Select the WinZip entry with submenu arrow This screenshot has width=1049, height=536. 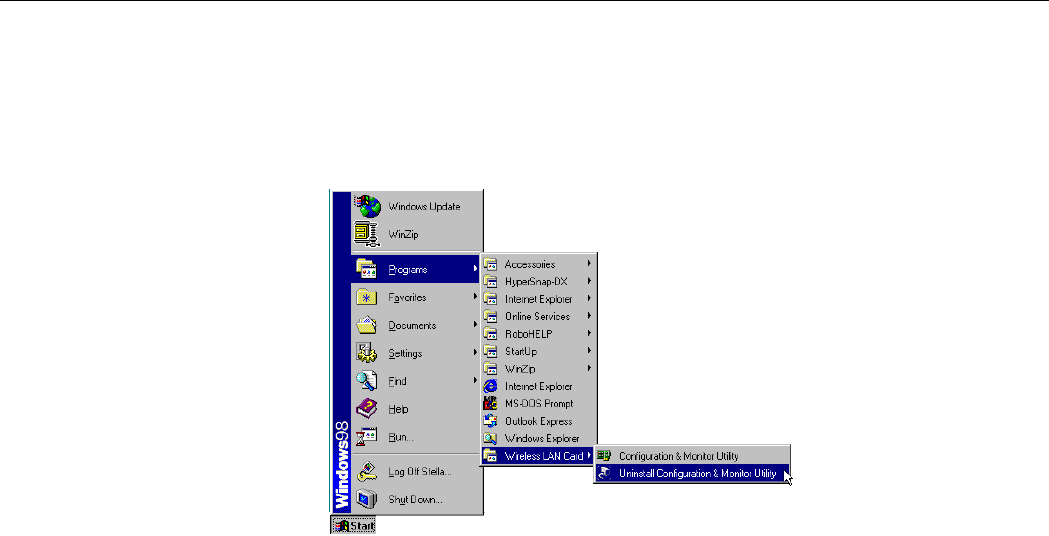(x=539, y=368)
